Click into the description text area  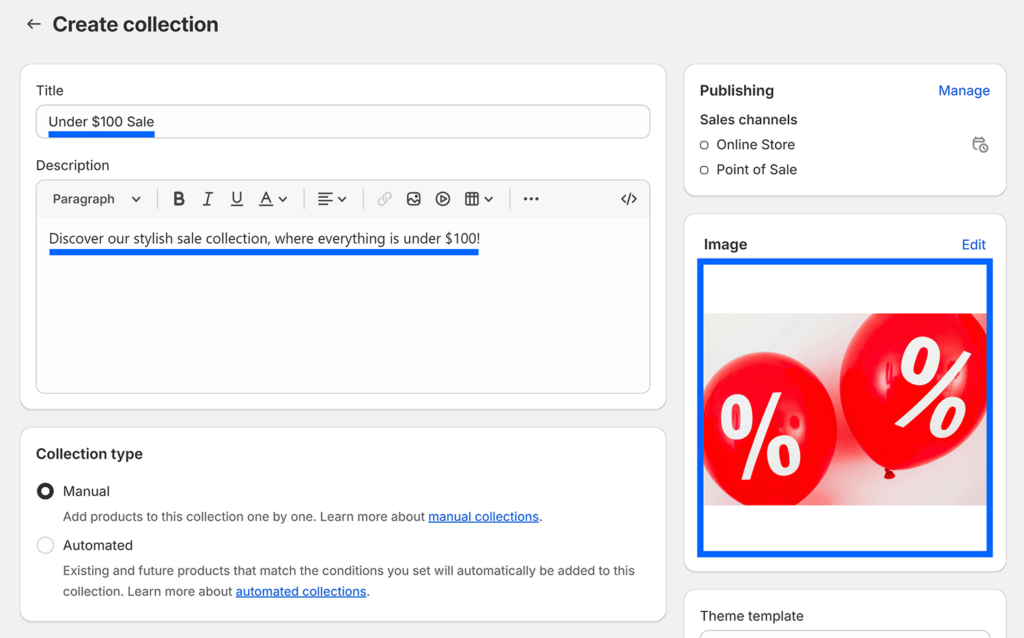pos(343,305)
